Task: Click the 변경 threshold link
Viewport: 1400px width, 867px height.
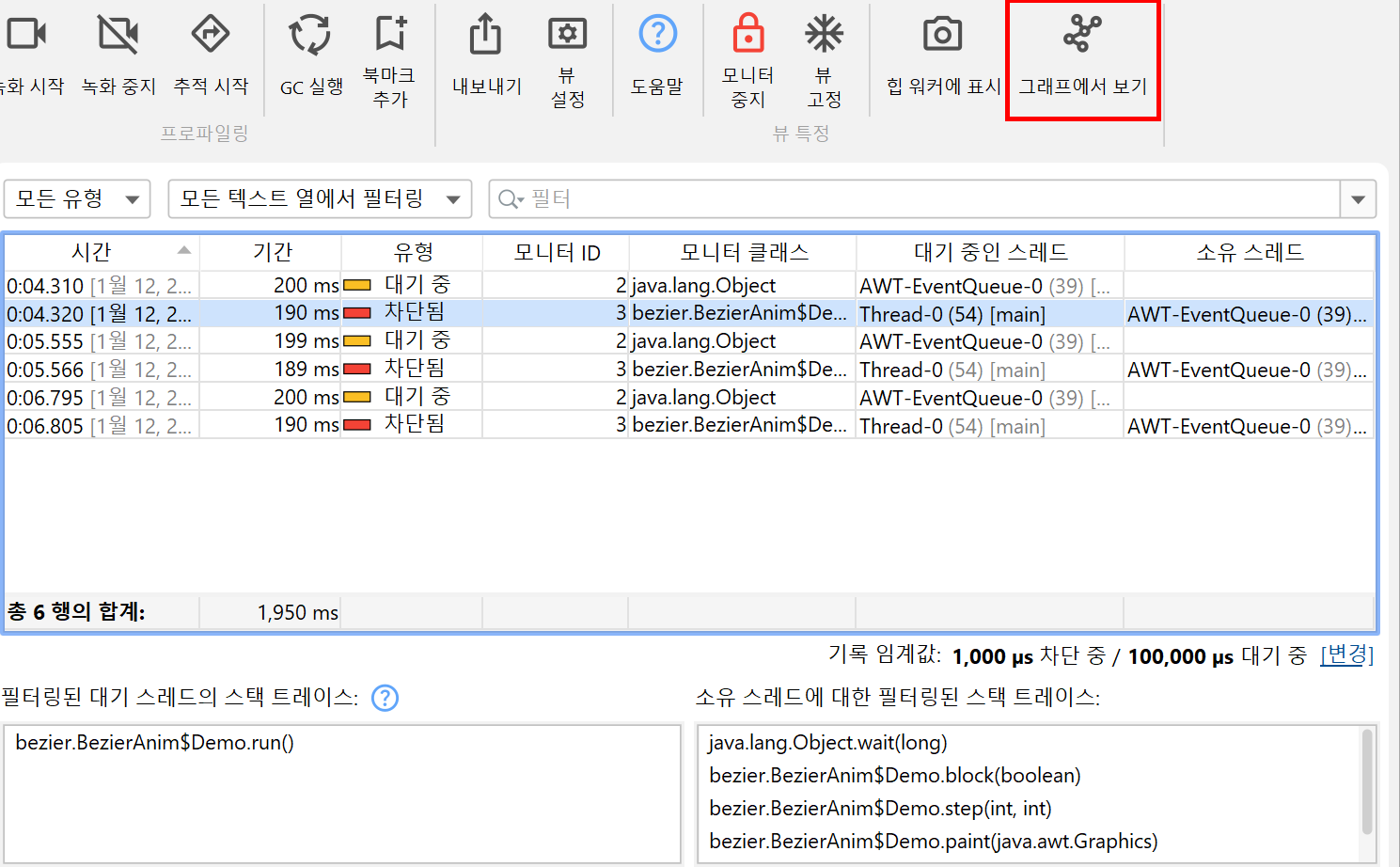Action: (1346, 655)
